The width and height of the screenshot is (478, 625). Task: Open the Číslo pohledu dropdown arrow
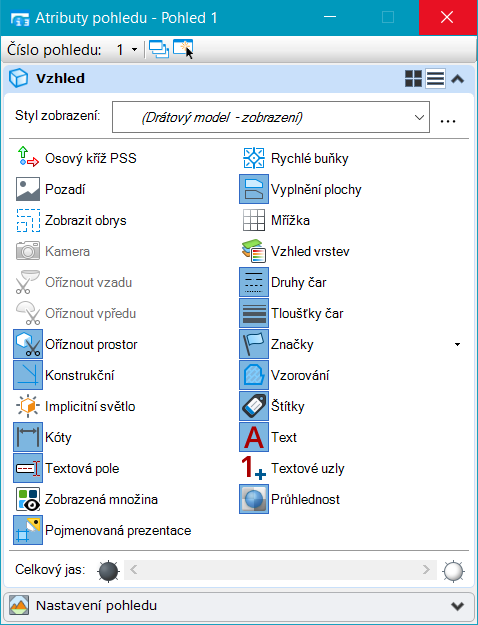pos(134,50)
